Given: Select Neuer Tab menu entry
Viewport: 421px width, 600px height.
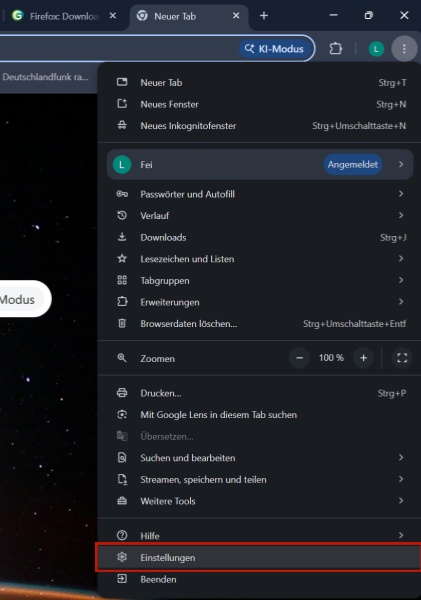Looking at the screenshot, I should tap(259, 82).
